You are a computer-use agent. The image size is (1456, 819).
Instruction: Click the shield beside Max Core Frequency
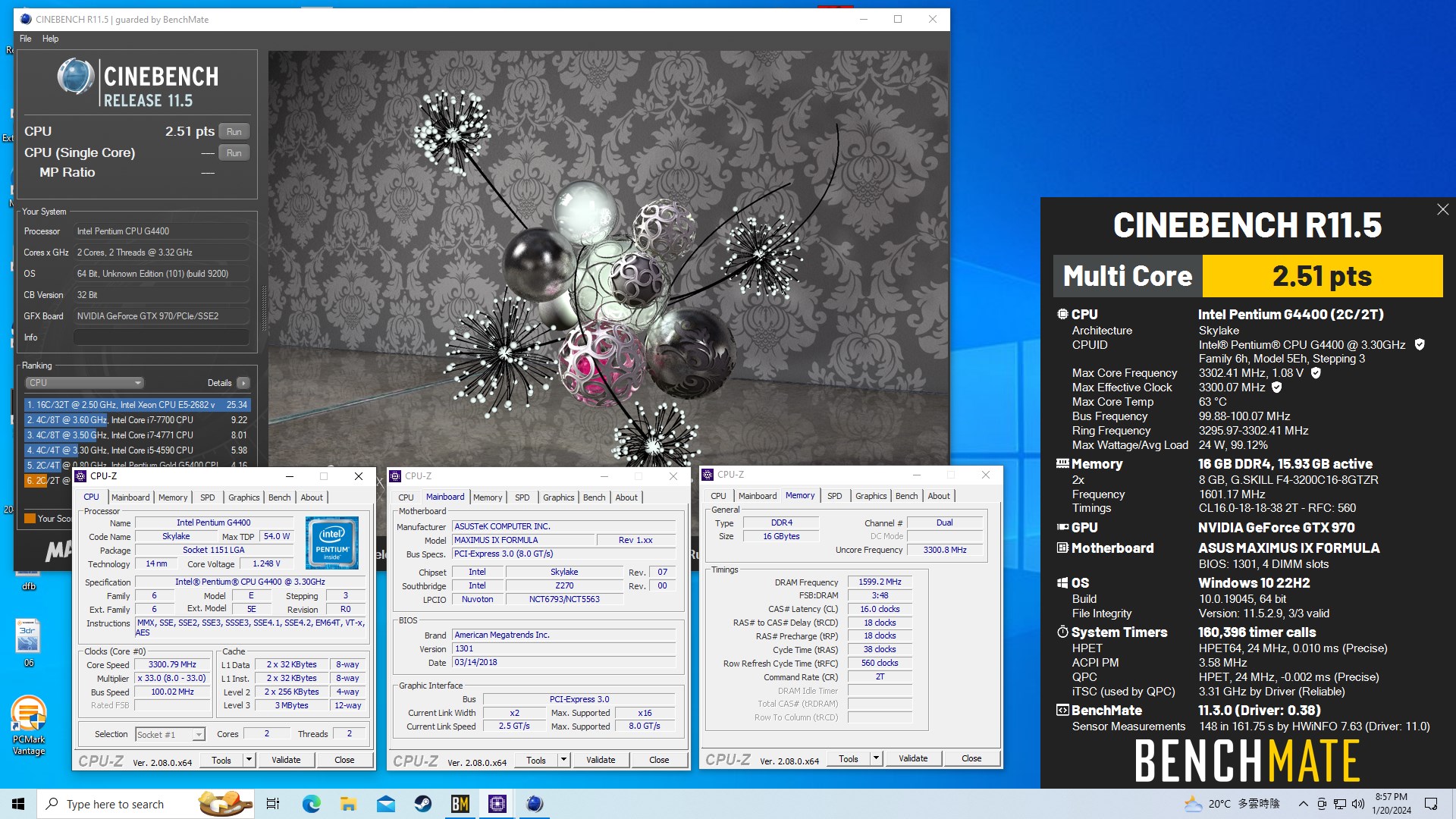pos(1316,373)
